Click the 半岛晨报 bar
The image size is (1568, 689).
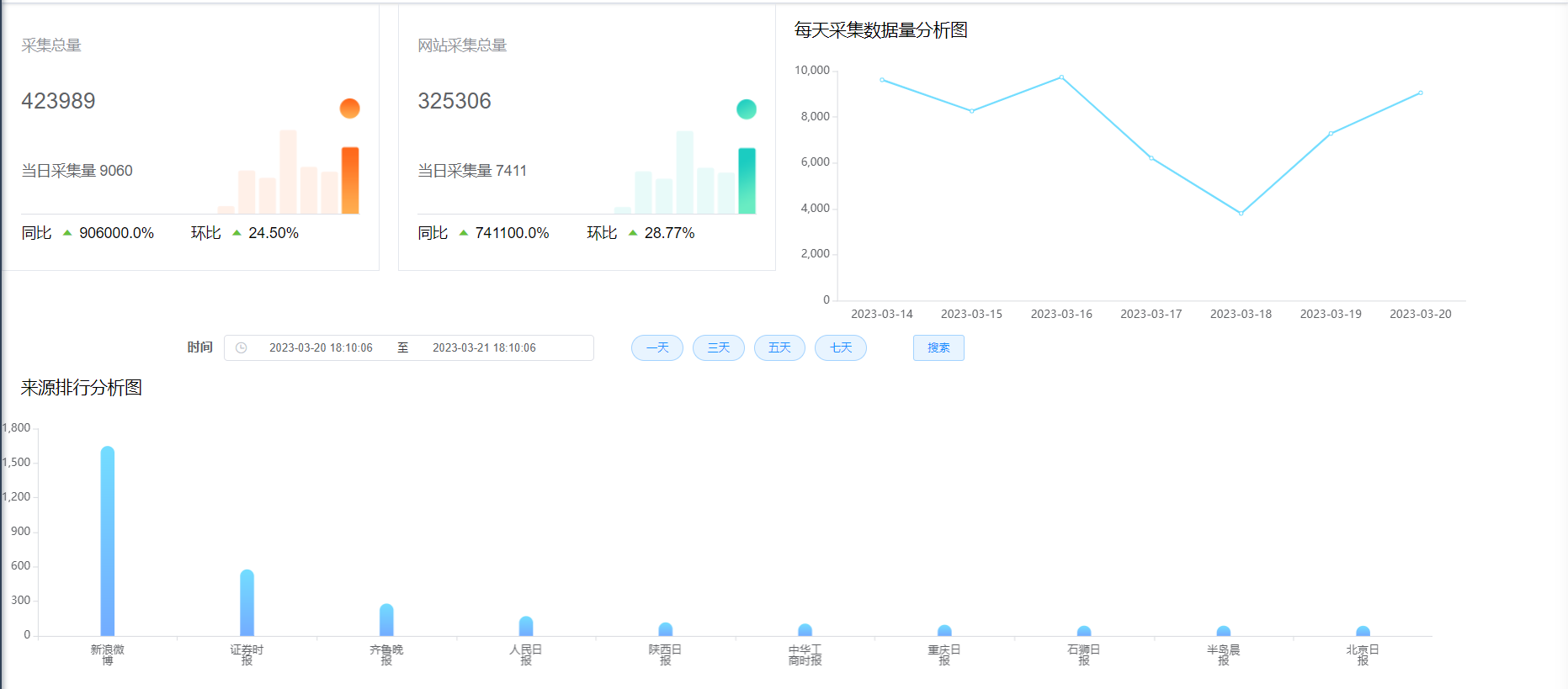click(1224, 631)
